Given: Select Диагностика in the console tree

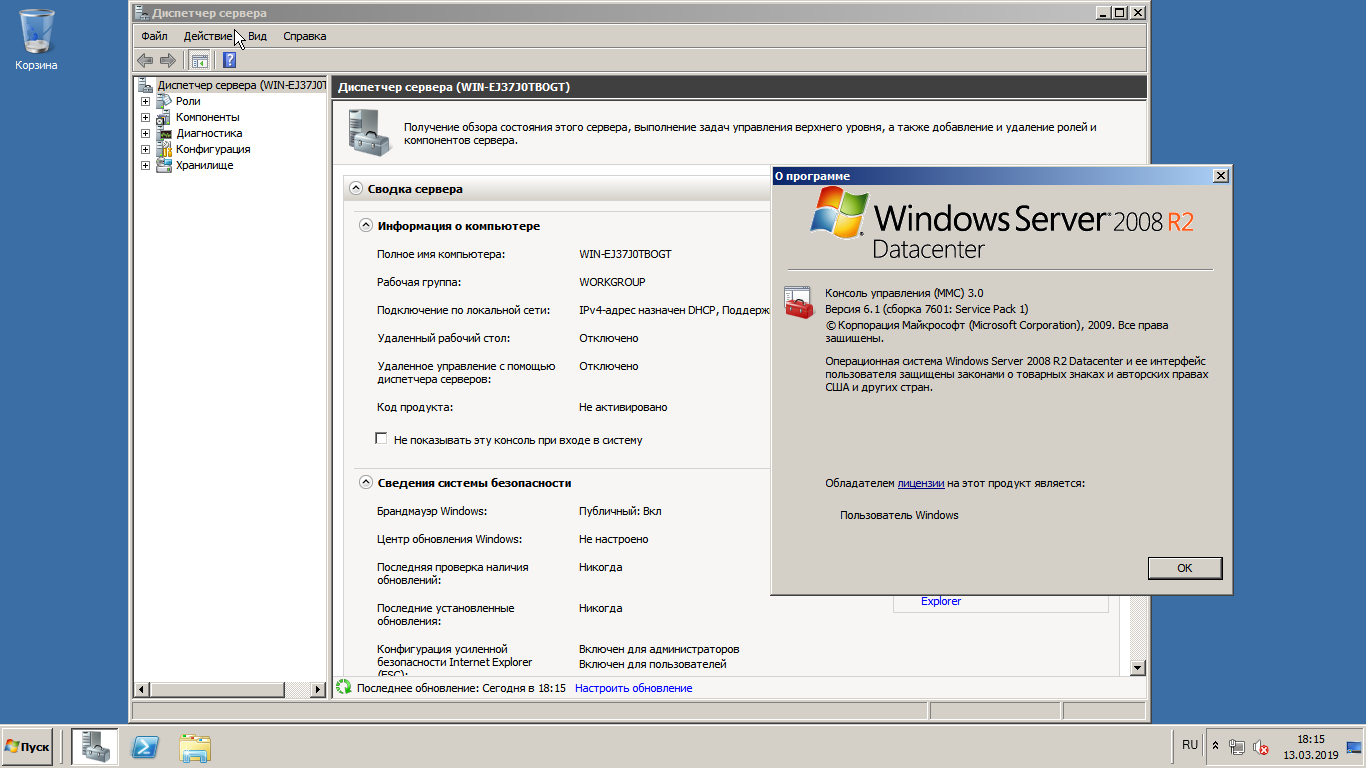Looking at the screenshot, I should [209, 133].
